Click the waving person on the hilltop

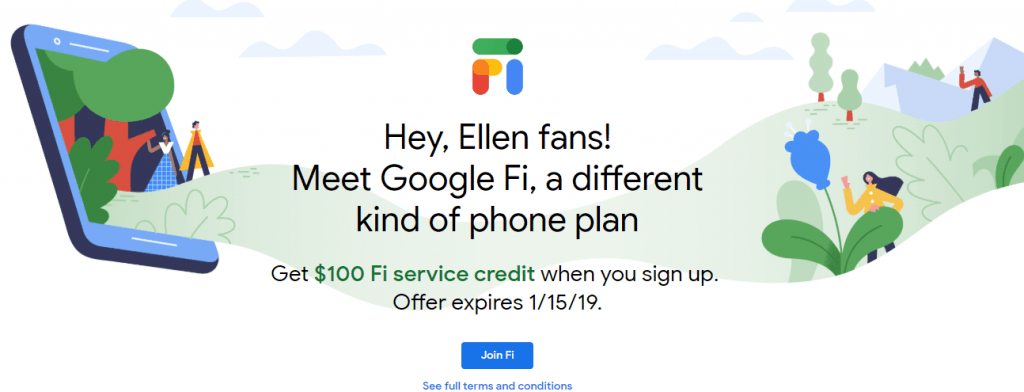pyautogui.click(x=975, y=88)
